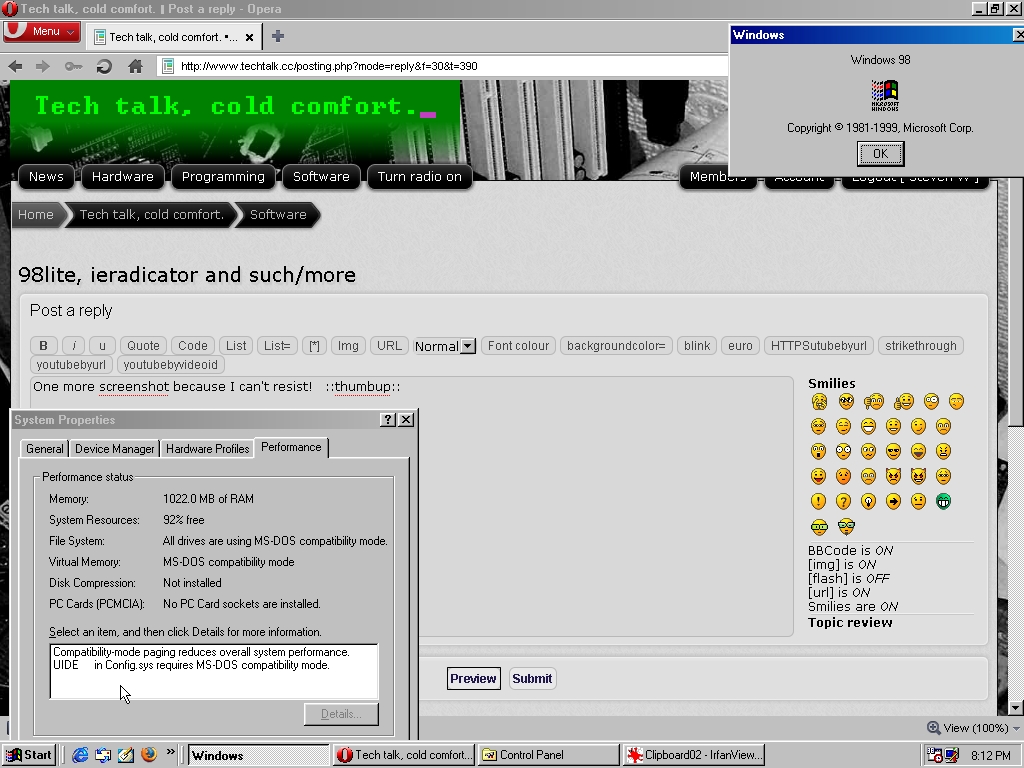This screenshot has width=1024, height=768.
Task: Insert the sunglasses cool smiley
Action: 893,451
